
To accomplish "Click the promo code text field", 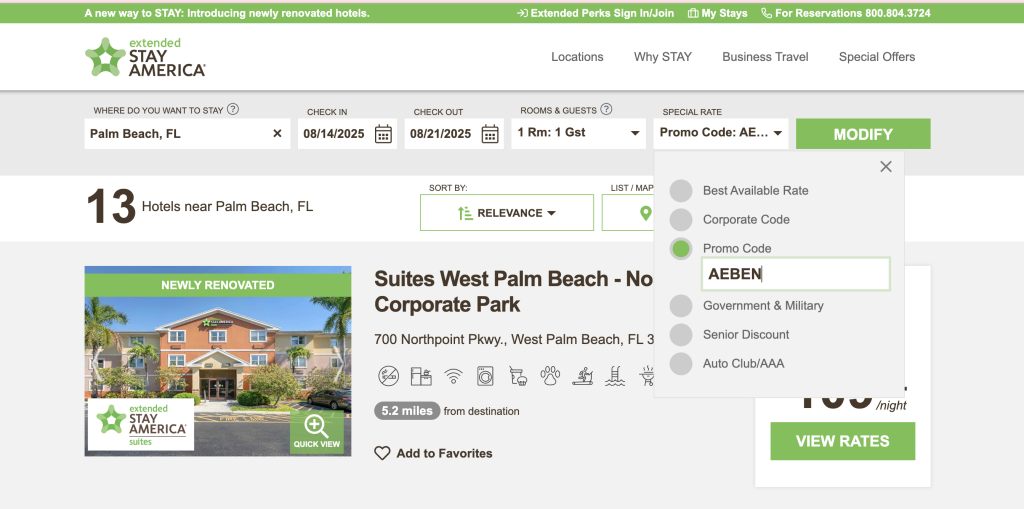I will click(795, 274).
